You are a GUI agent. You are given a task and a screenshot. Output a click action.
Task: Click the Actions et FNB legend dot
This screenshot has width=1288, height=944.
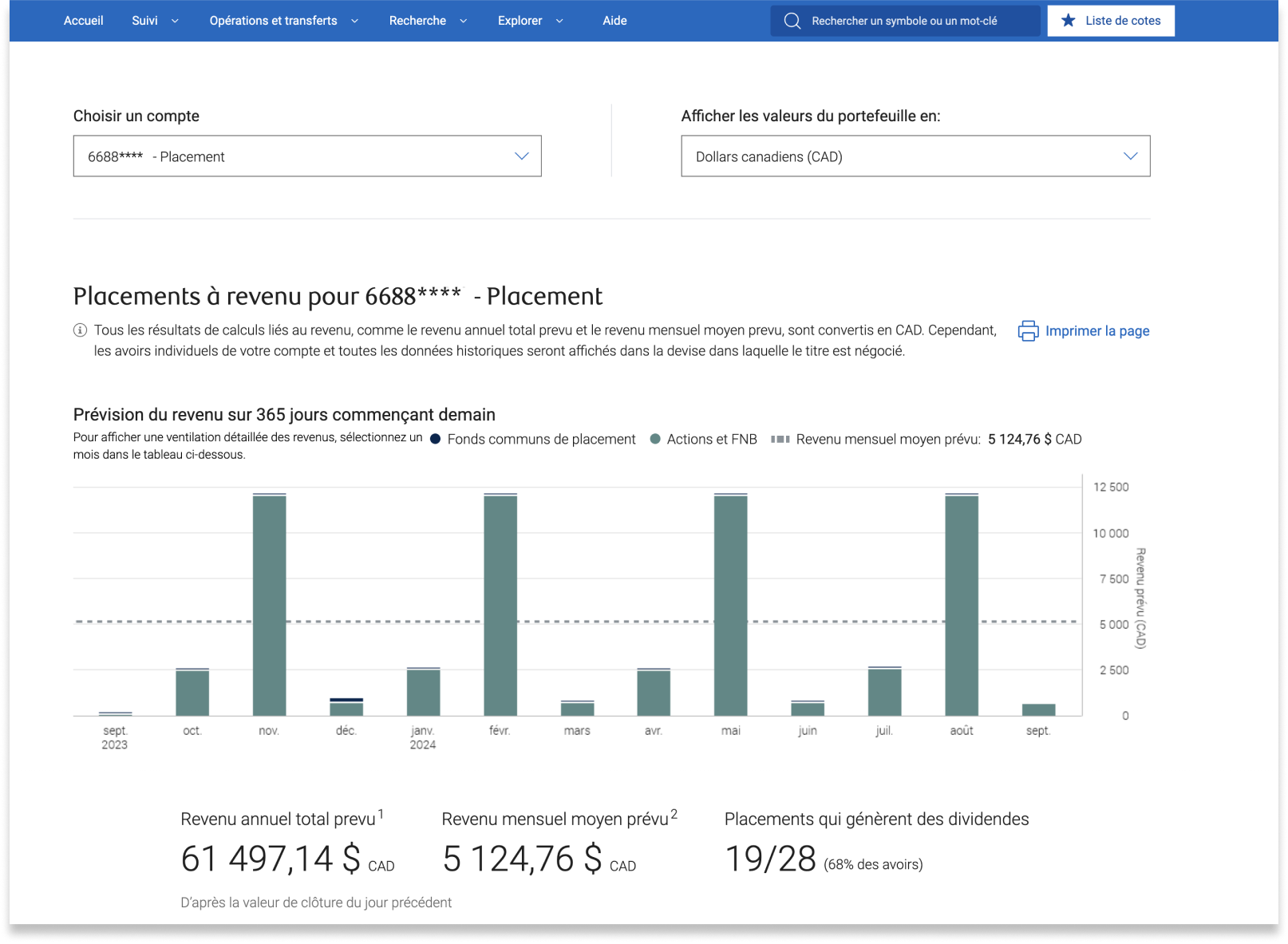tap(655, 439)
